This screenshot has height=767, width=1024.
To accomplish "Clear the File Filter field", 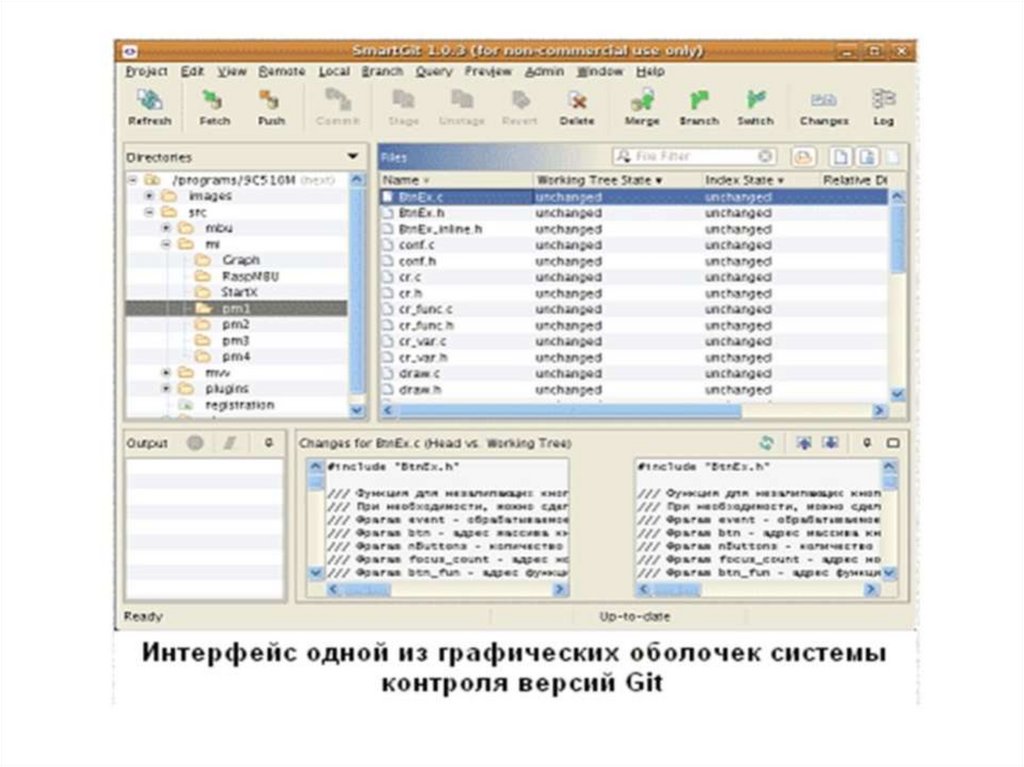I will (765, 156).
